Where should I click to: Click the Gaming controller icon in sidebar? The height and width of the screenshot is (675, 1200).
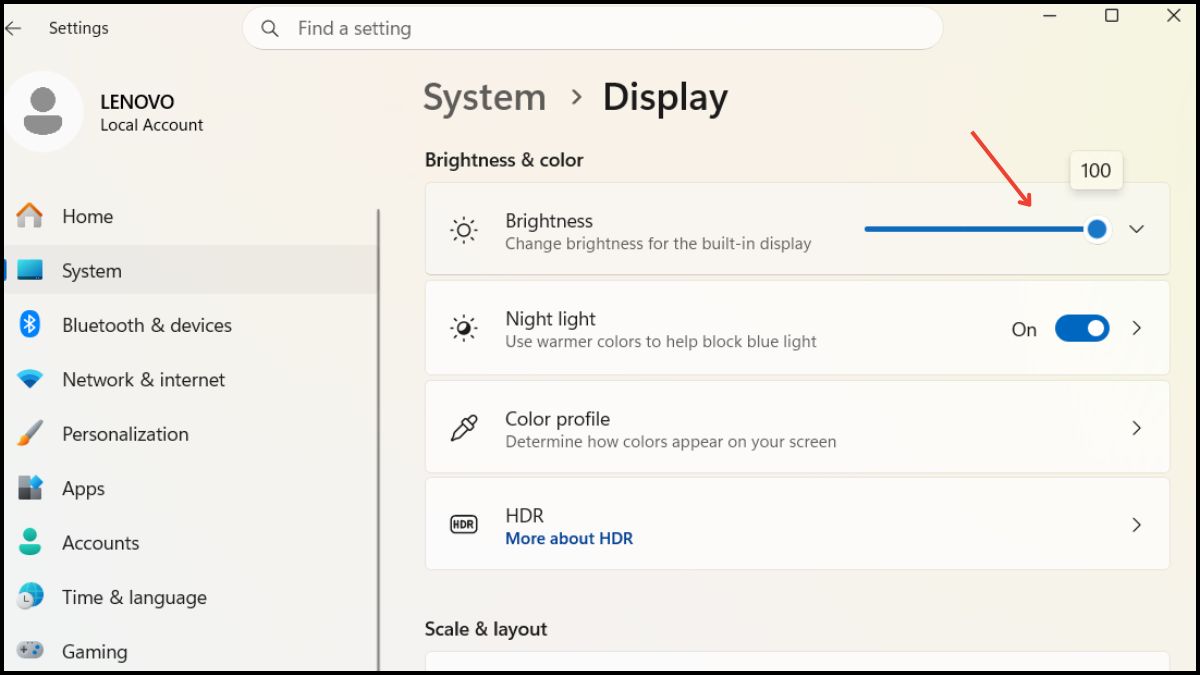point(30,651)
